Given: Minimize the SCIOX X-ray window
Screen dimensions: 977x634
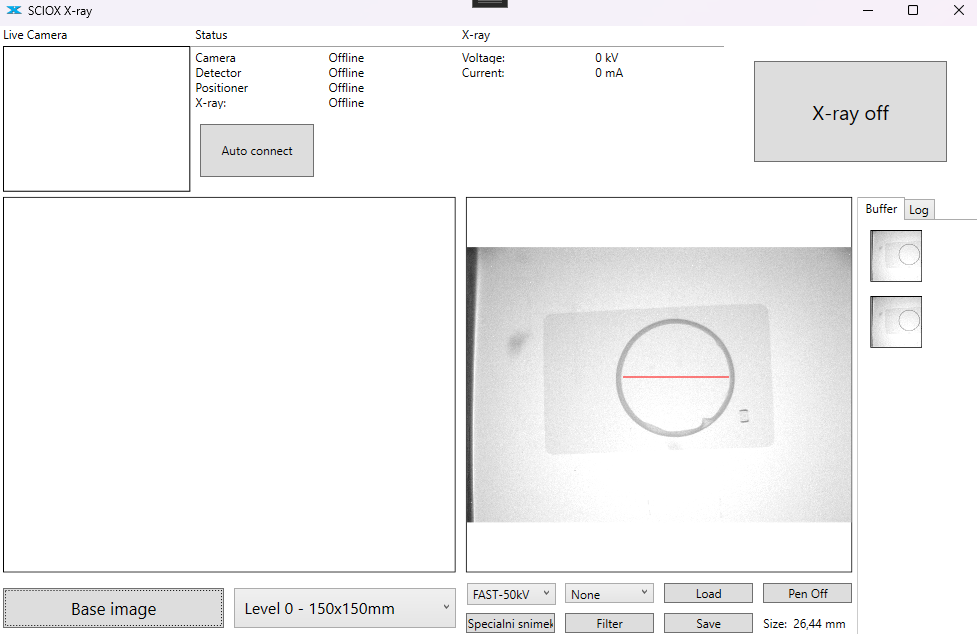Looking at the screenshot, I should coord(868,10).
